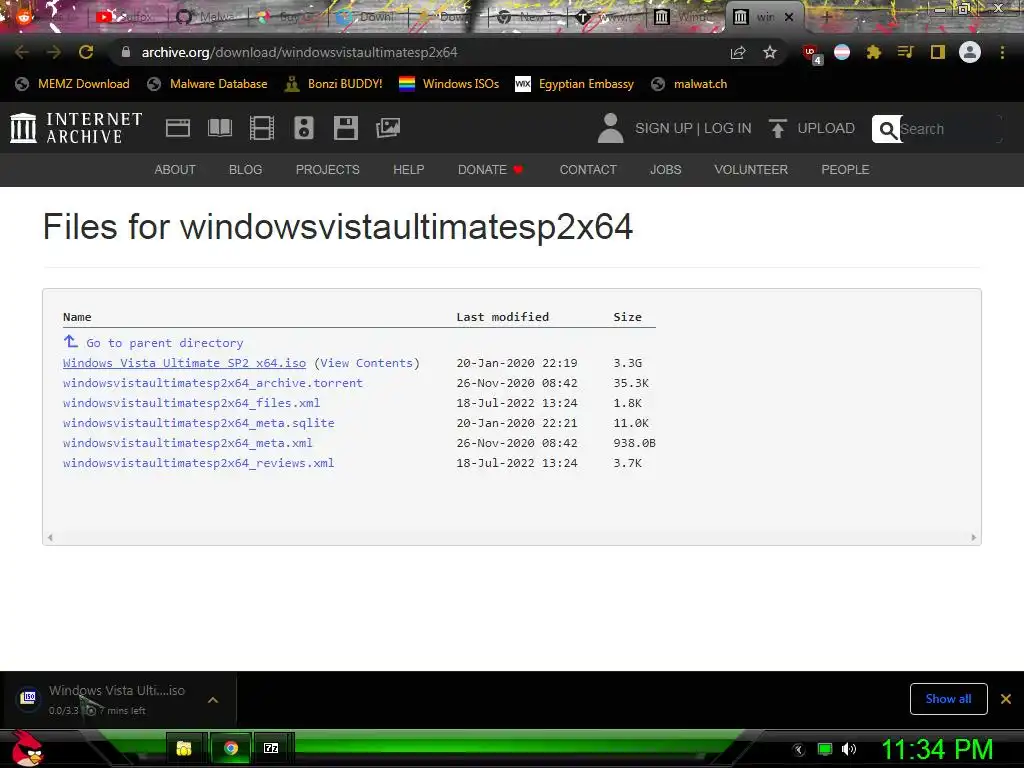The height and width of the screenshot is (768, 1024).
Task: Click the pink-blue flag extension icon
Action: 842,52
